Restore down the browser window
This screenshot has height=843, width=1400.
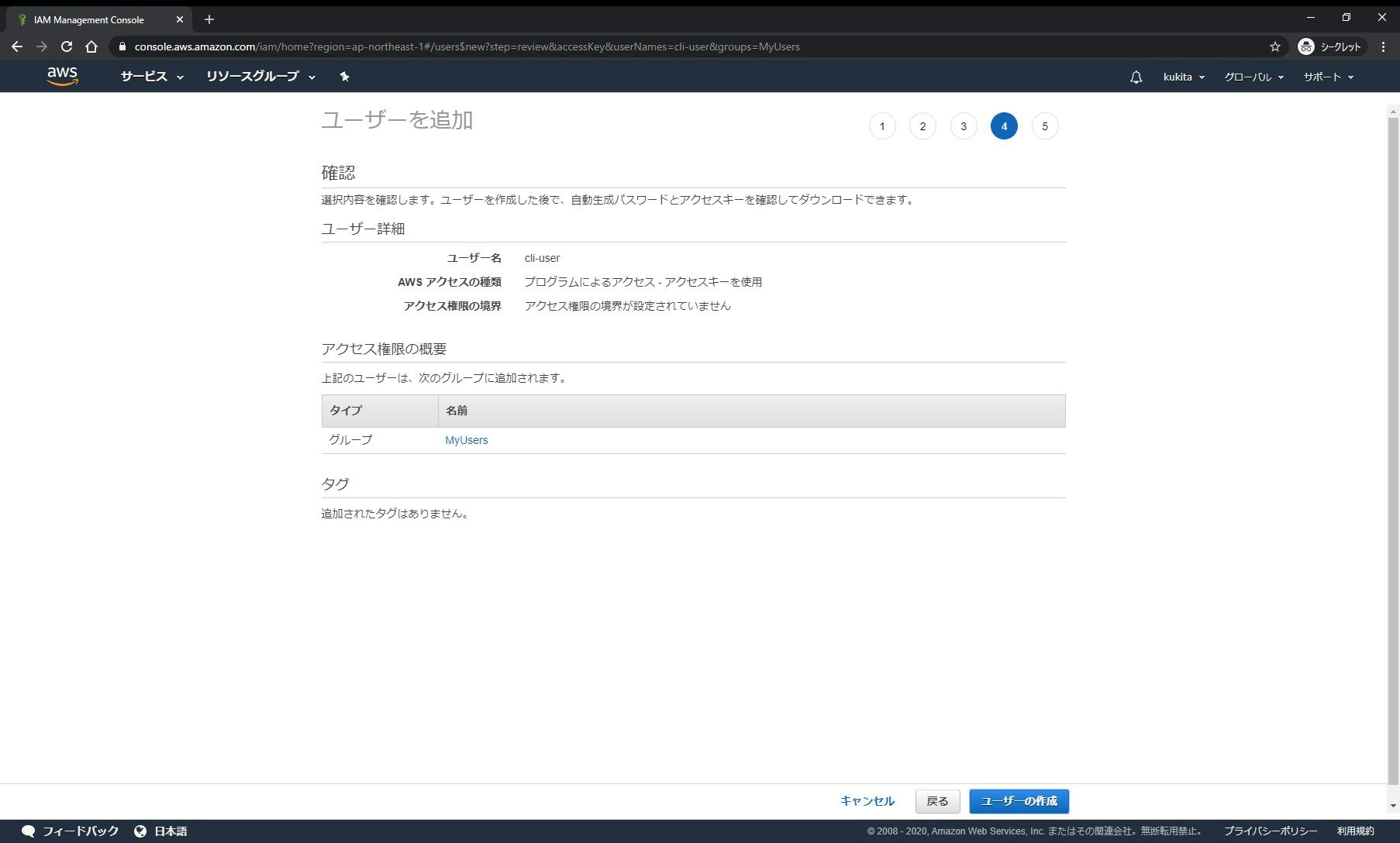1347,17
